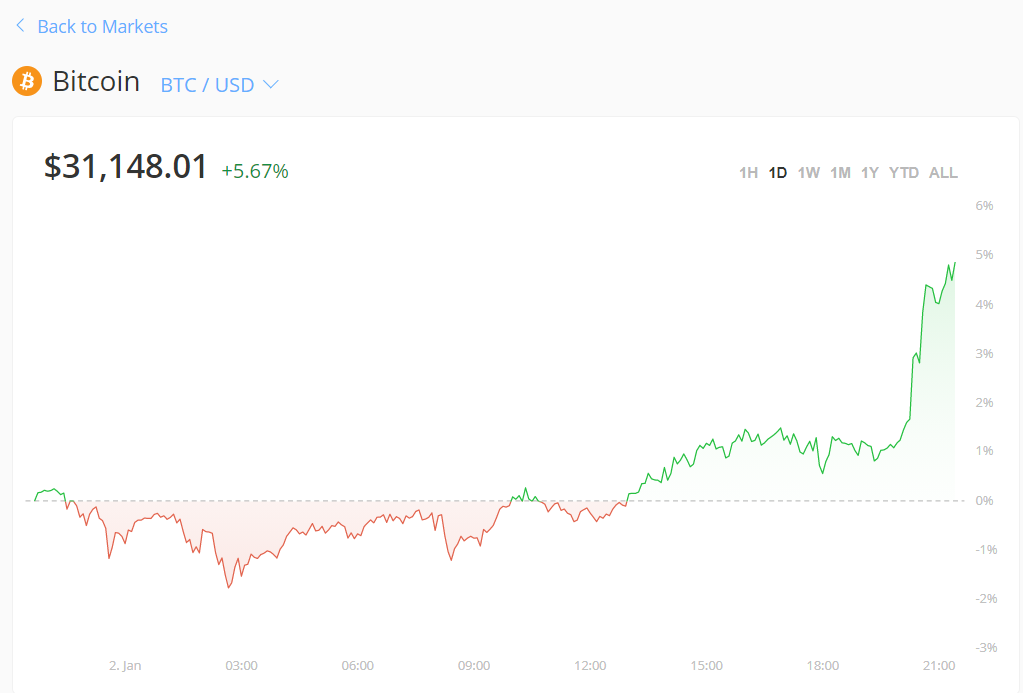Click the +5.67% change indicator
This screenshot has height=693, width=1023.
pos(255,172)
